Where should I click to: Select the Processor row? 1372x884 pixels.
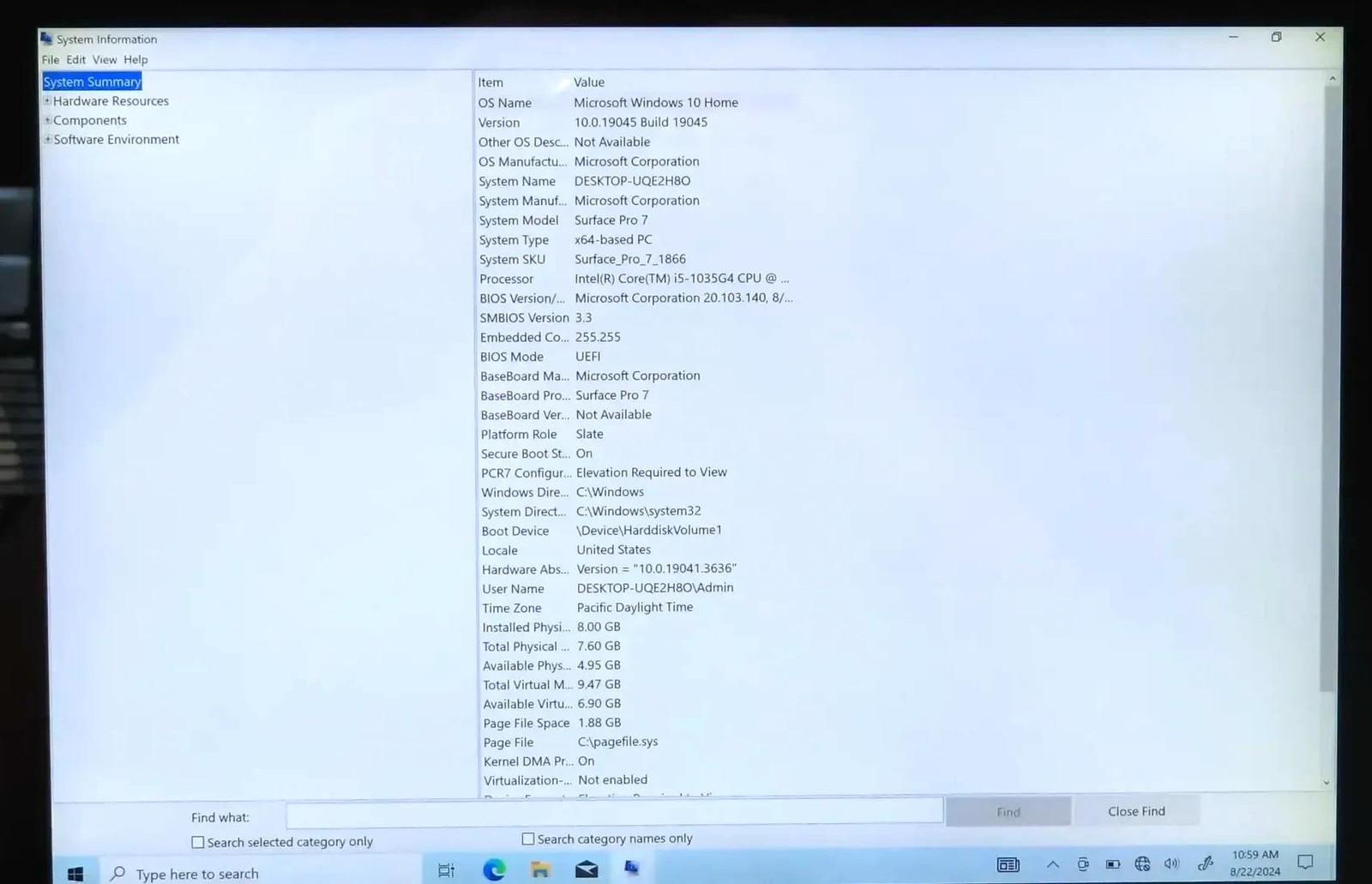(635, 279)
